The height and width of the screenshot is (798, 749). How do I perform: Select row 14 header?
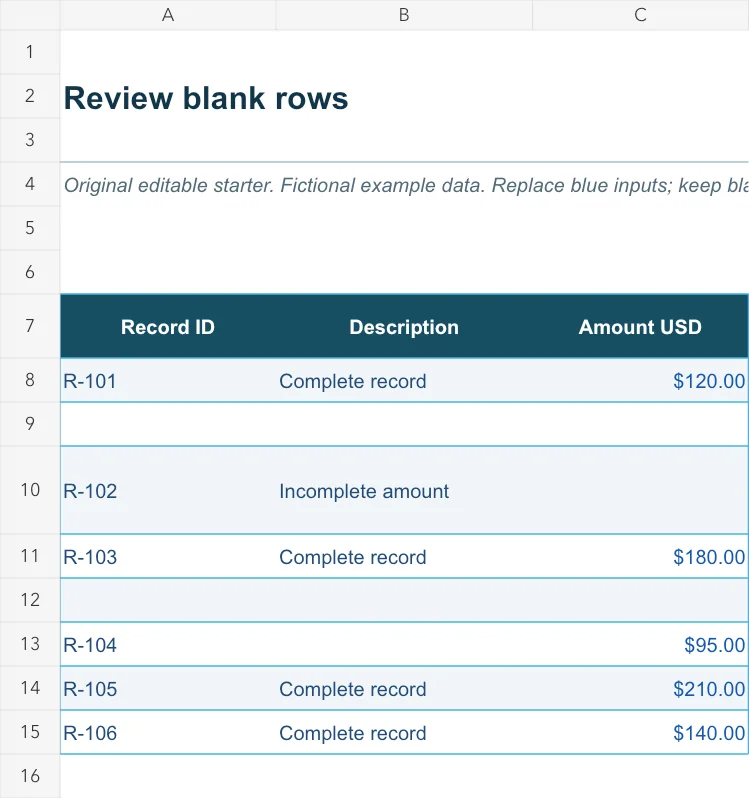[x=30, y=688]
